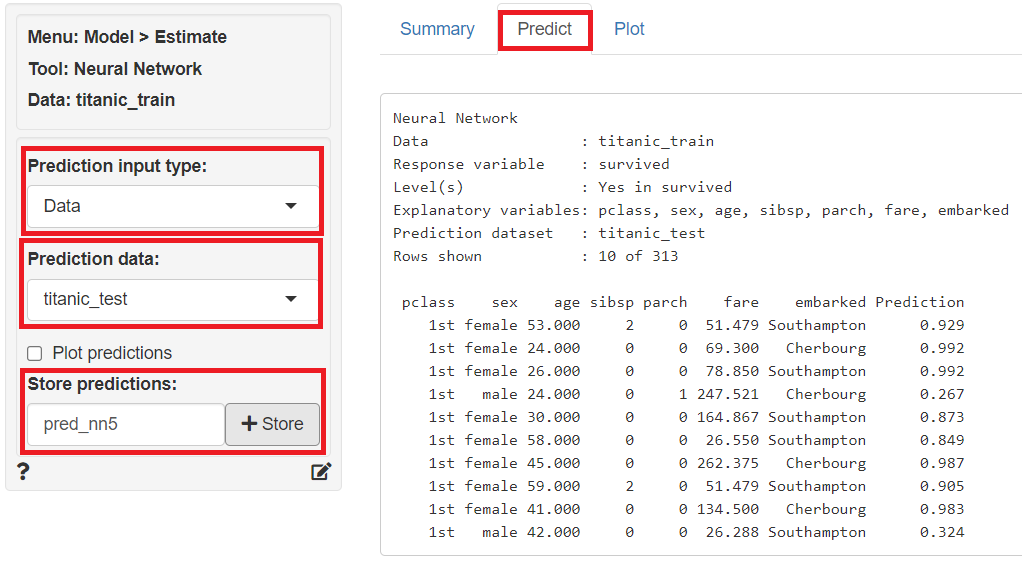Switch to the Summary tab
The height and width of the screenshot is (573, 1022).
coord(437,29)
